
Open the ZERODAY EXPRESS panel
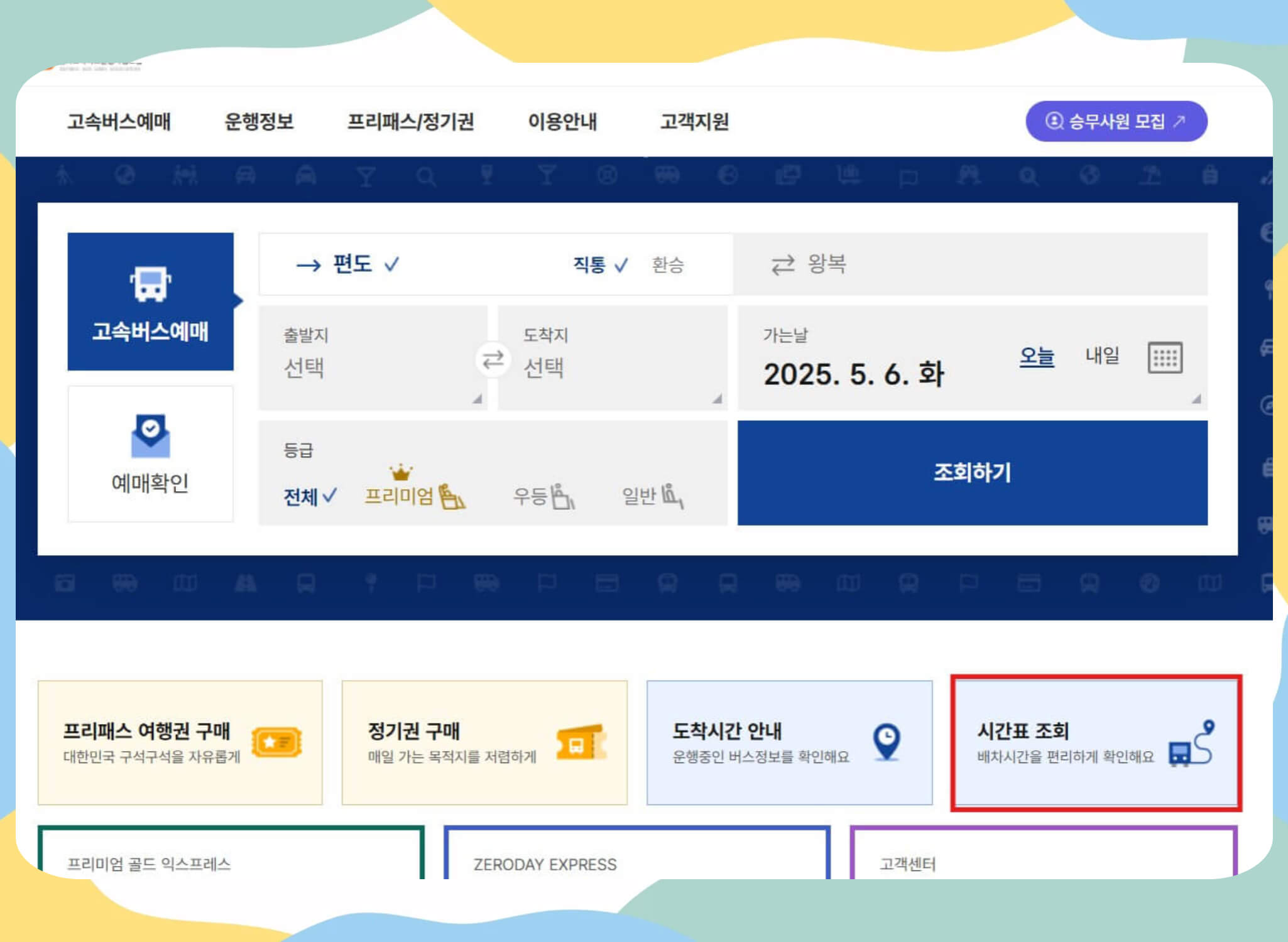tap(637, 852)
